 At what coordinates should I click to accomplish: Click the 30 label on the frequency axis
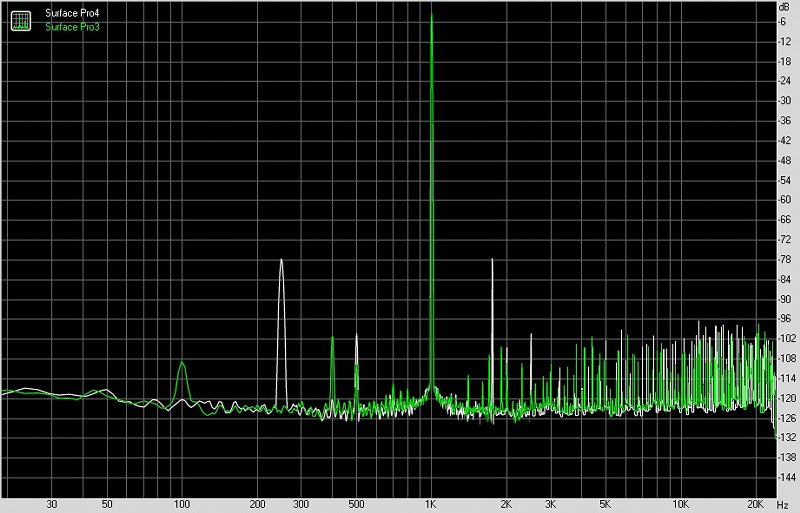52,505
